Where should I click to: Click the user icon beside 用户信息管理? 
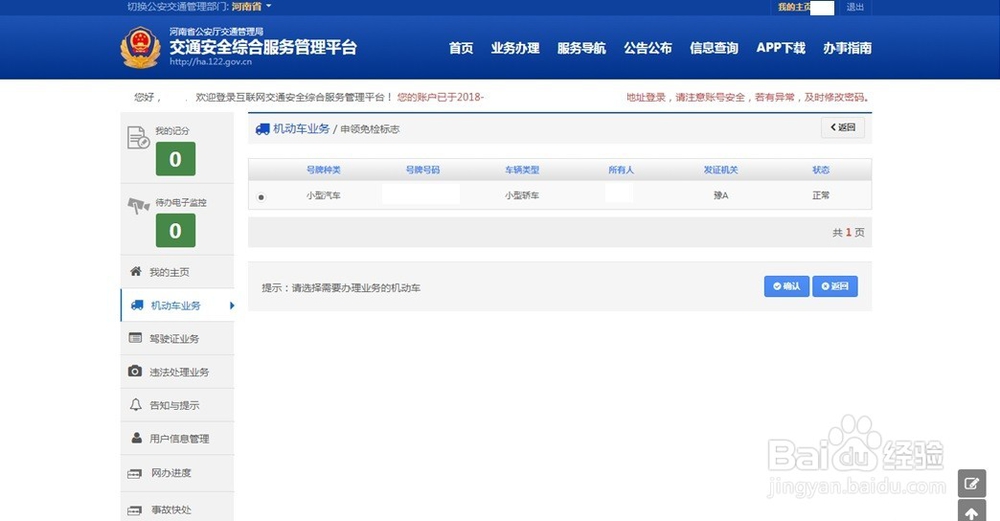point(136,437)
